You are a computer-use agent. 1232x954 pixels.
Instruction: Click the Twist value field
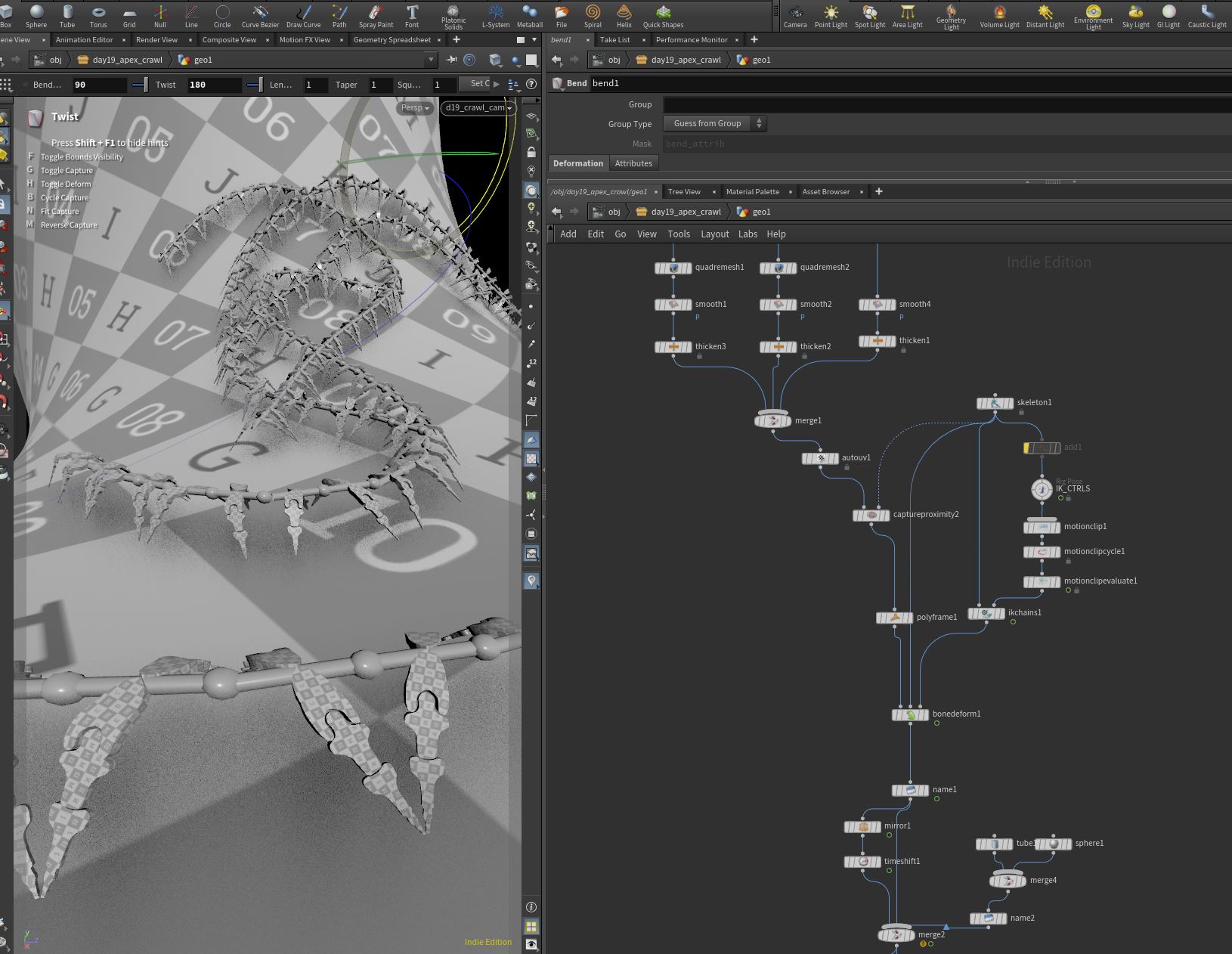click(215, 85)
